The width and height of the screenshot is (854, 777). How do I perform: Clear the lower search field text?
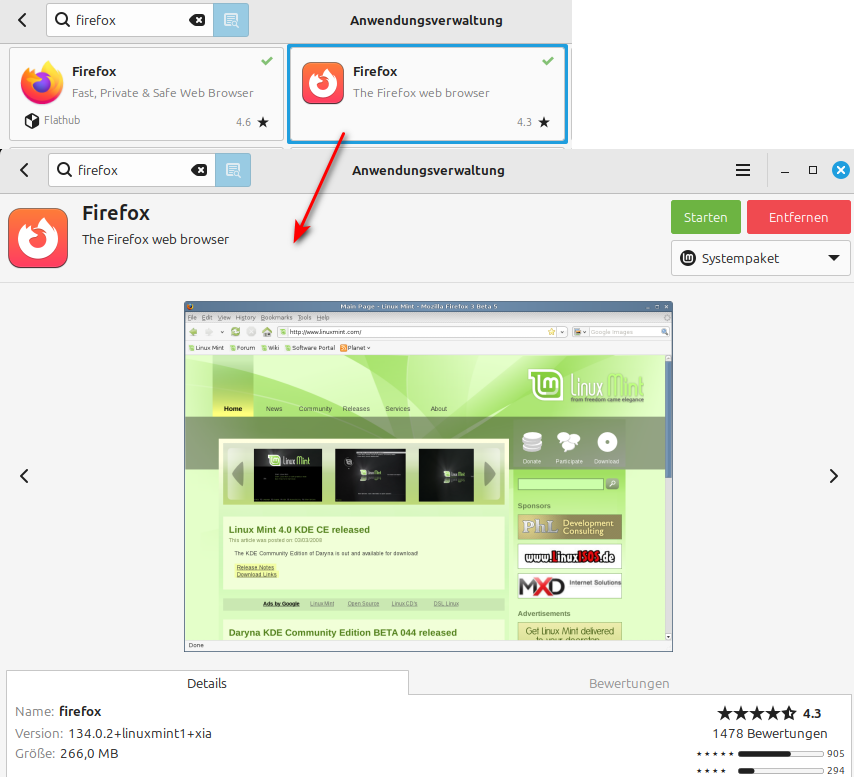point(199,170)
